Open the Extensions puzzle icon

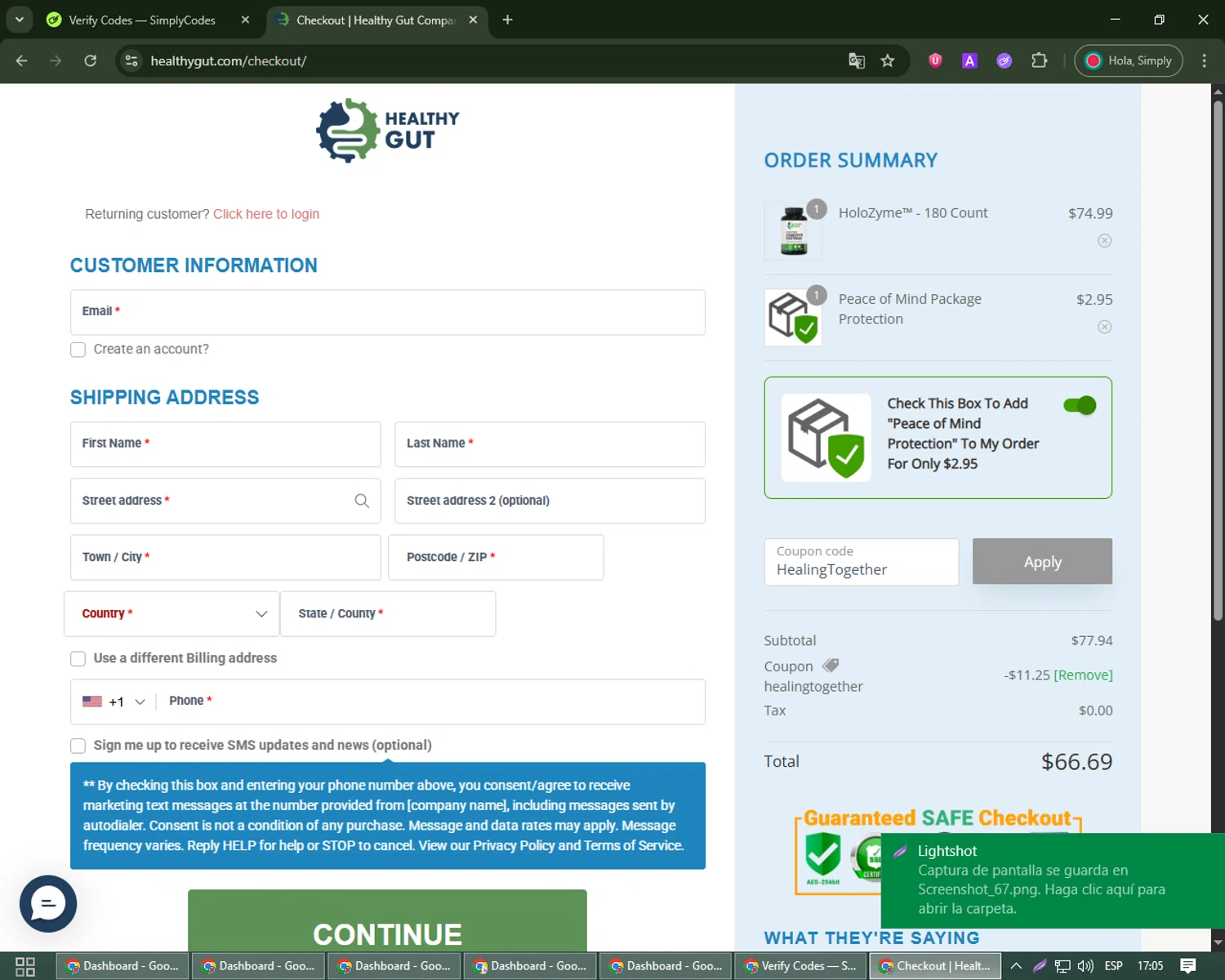pyautogui.click(x=1039, y=60)
